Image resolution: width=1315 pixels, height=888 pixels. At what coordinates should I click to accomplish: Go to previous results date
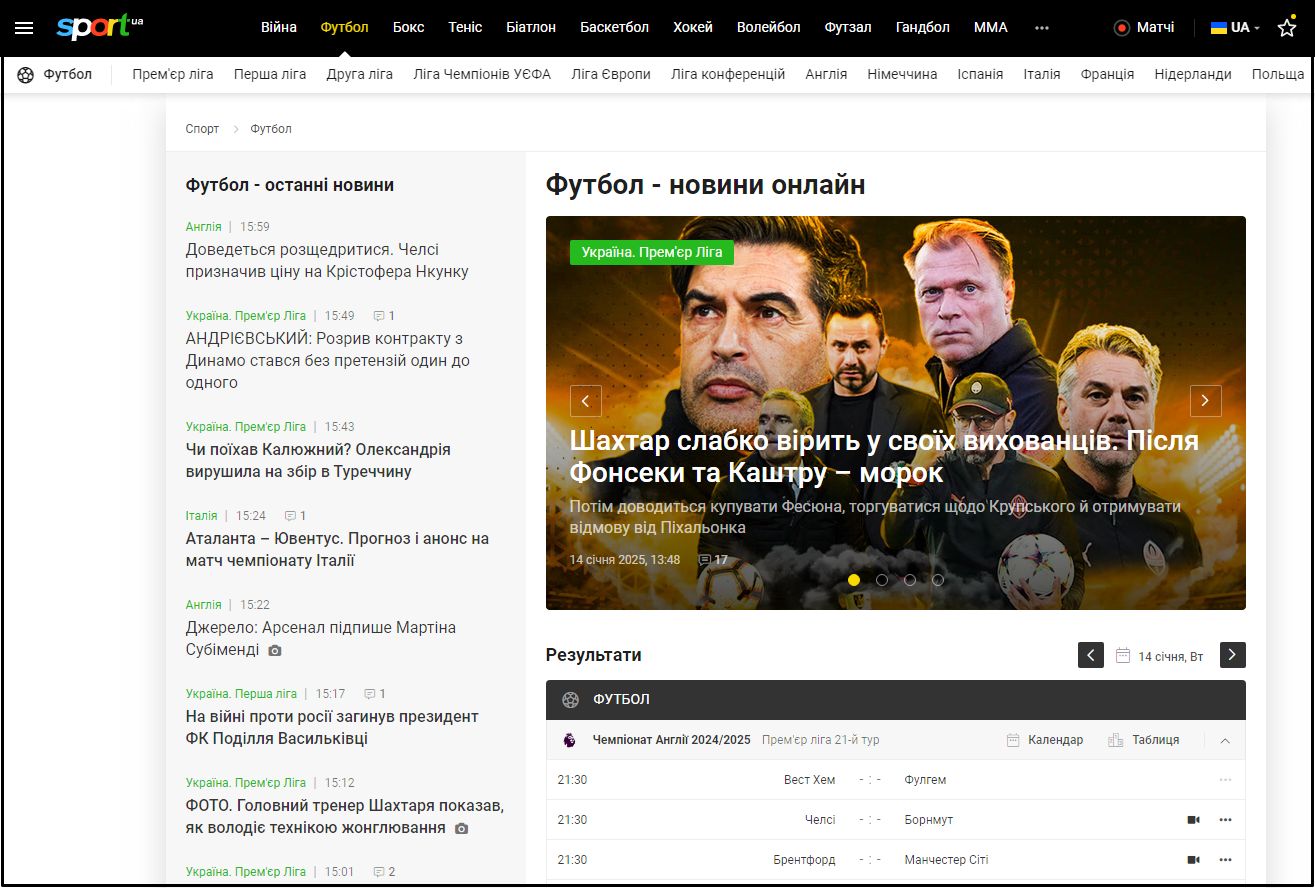coord(1091,655)
